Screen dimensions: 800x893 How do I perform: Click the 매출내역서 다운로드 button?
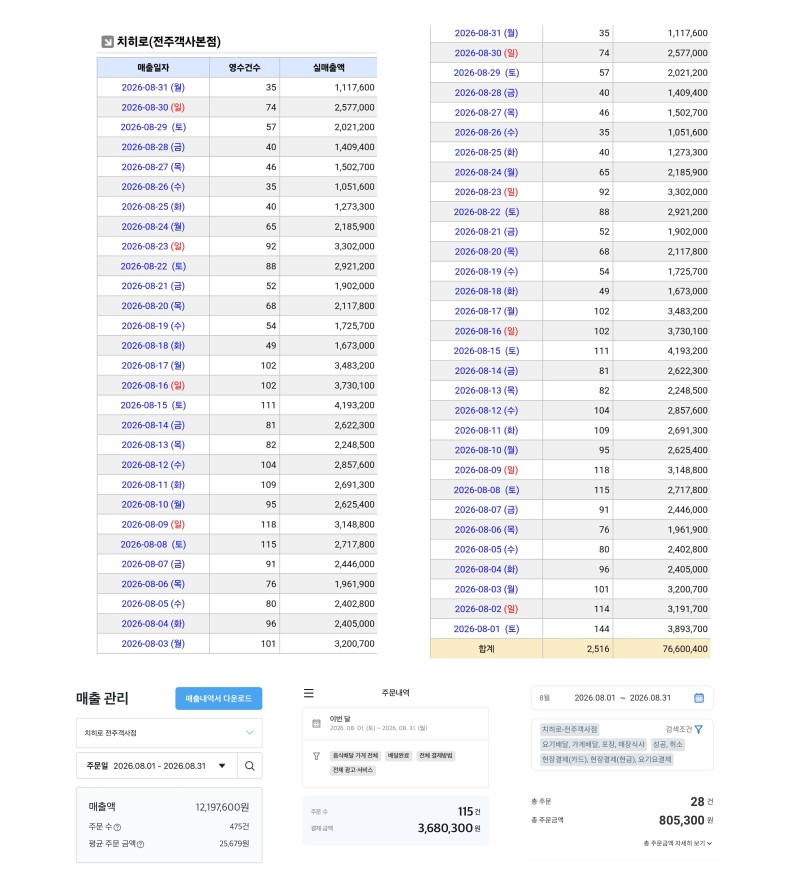tap(219, 698)
